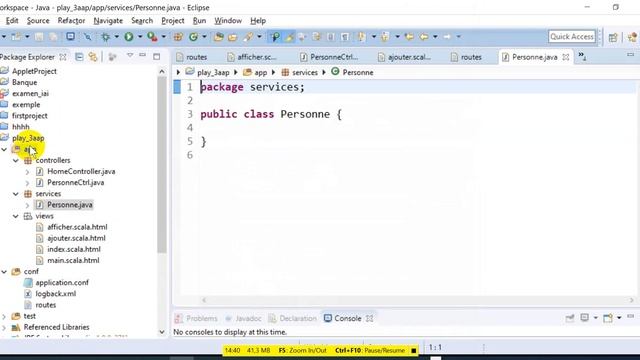Open the Refactor menu
Screen dimensions: 640x360
pyautogui.click(x=71, y=20)
